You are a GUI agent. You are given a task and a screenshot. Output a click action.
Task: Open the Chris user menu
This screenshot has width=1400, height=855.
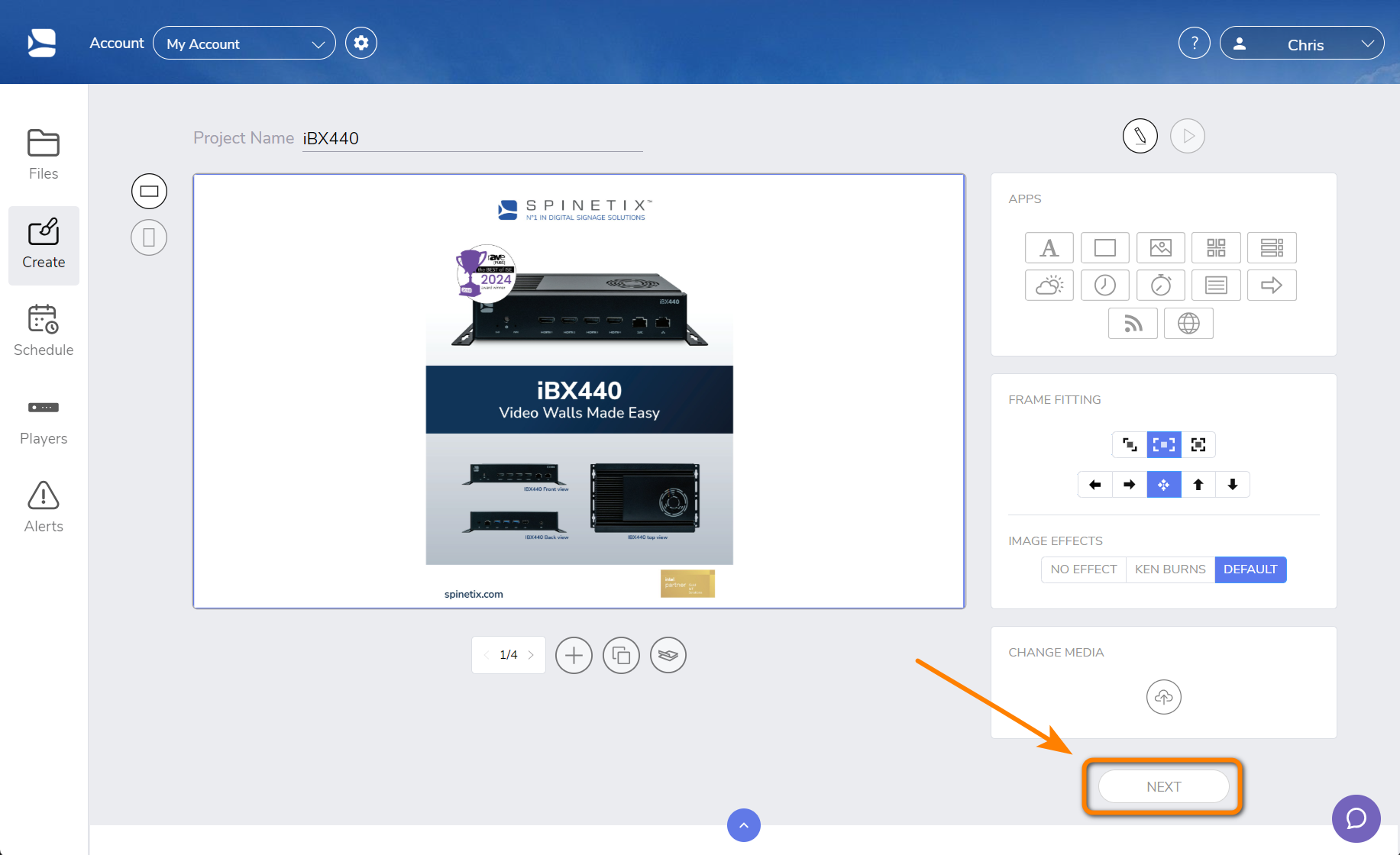1302,44
